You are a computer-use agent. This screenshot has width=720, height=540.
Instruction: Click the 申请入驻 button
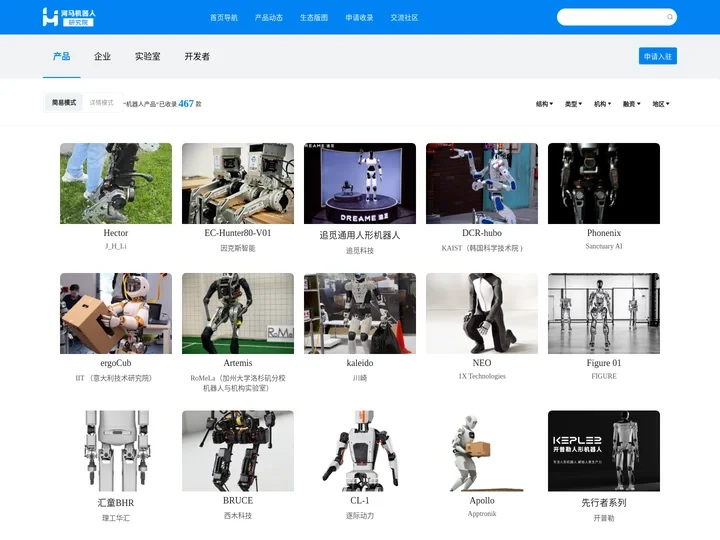coord(658,56)
